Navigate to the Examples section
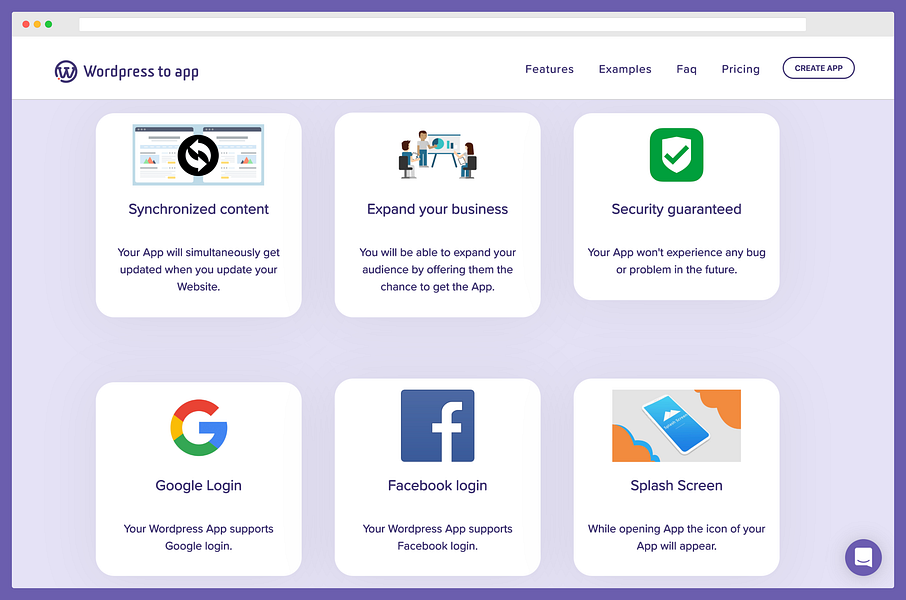Image resolution: width=906 pixels, height=600 pixels. click(625, 69)
